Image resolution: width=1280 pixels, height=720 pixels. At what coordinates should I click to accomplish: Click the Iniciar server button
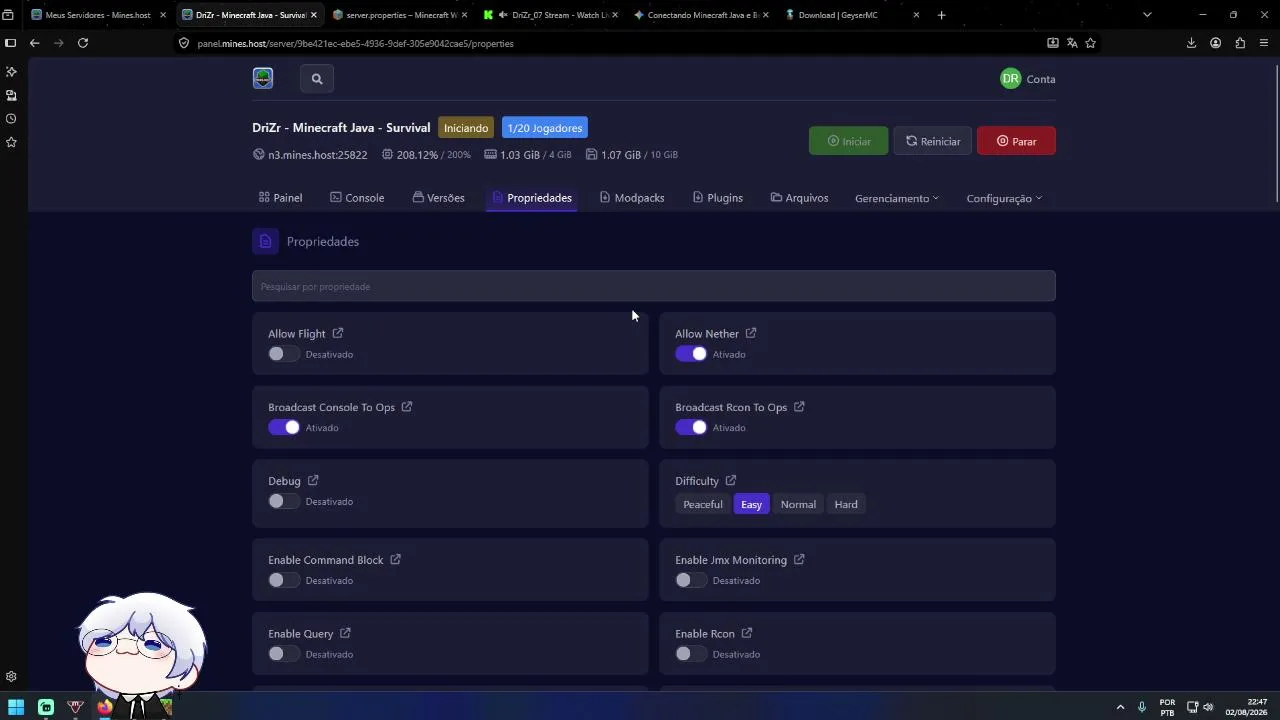pyautogui.click(x=848, y=141)
